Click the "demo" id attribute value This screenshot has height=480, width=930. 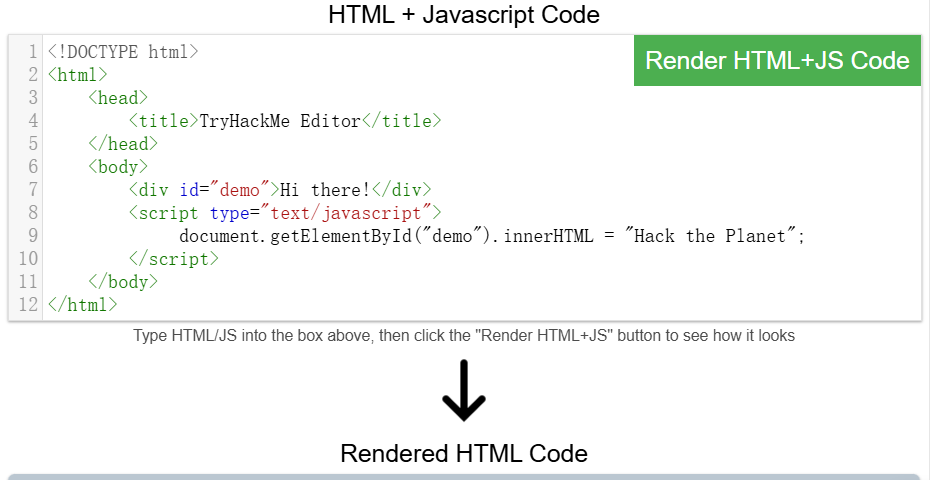coord(239,190)
